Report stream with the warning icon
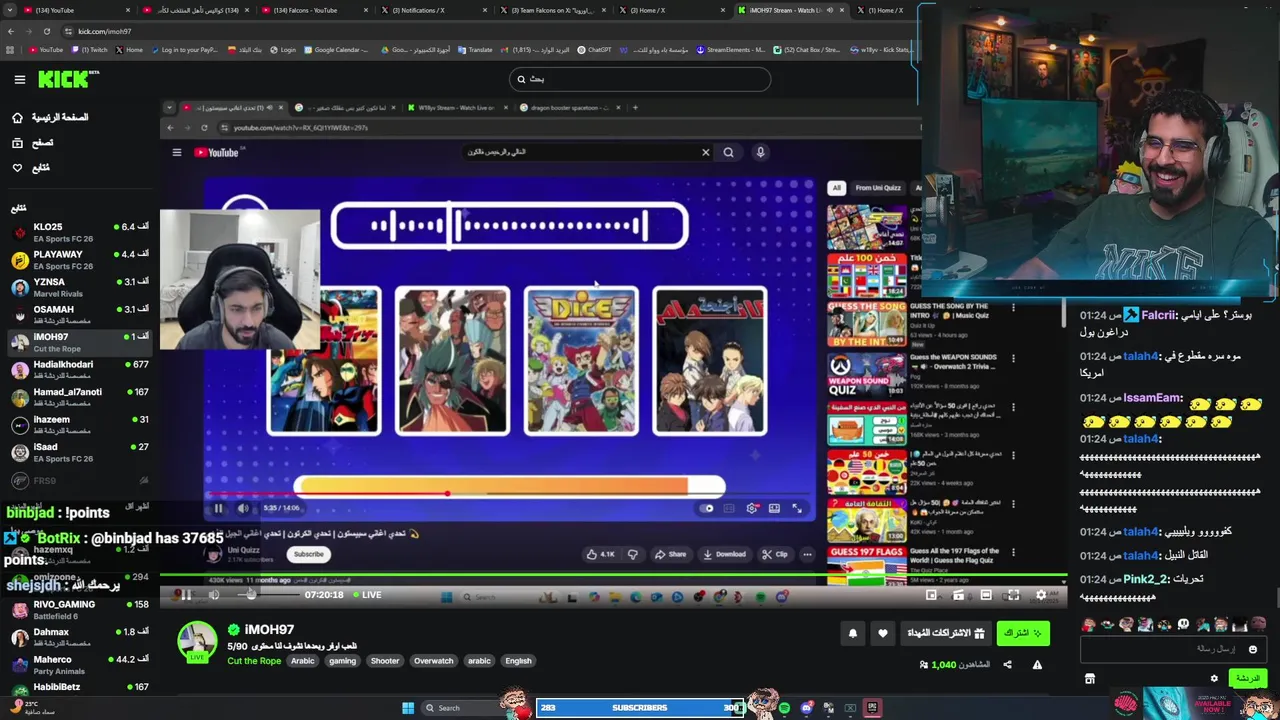Screen dimensions: 1280x720 click(1037, 665)
